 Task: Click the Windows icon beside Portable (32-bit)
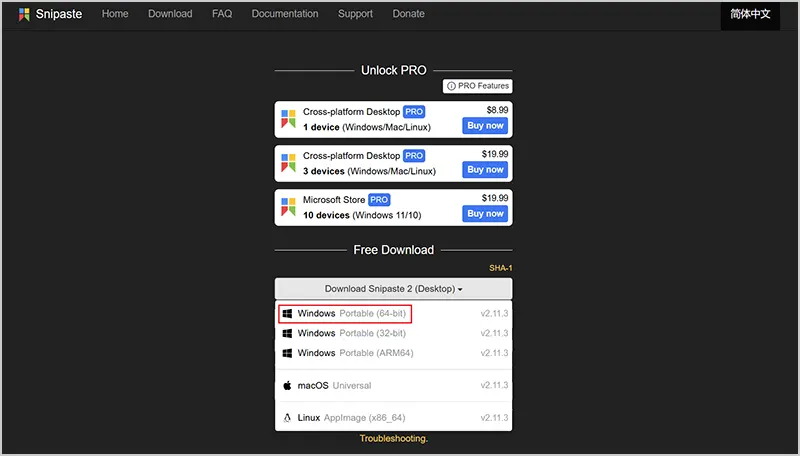pos(287,333)
